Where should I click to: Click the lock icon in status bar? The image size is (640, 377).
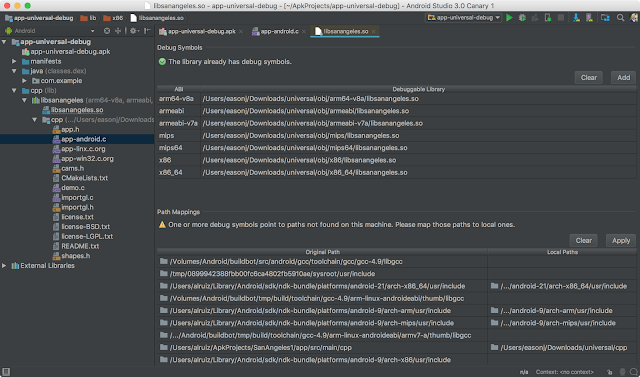[x=610, y=372]
